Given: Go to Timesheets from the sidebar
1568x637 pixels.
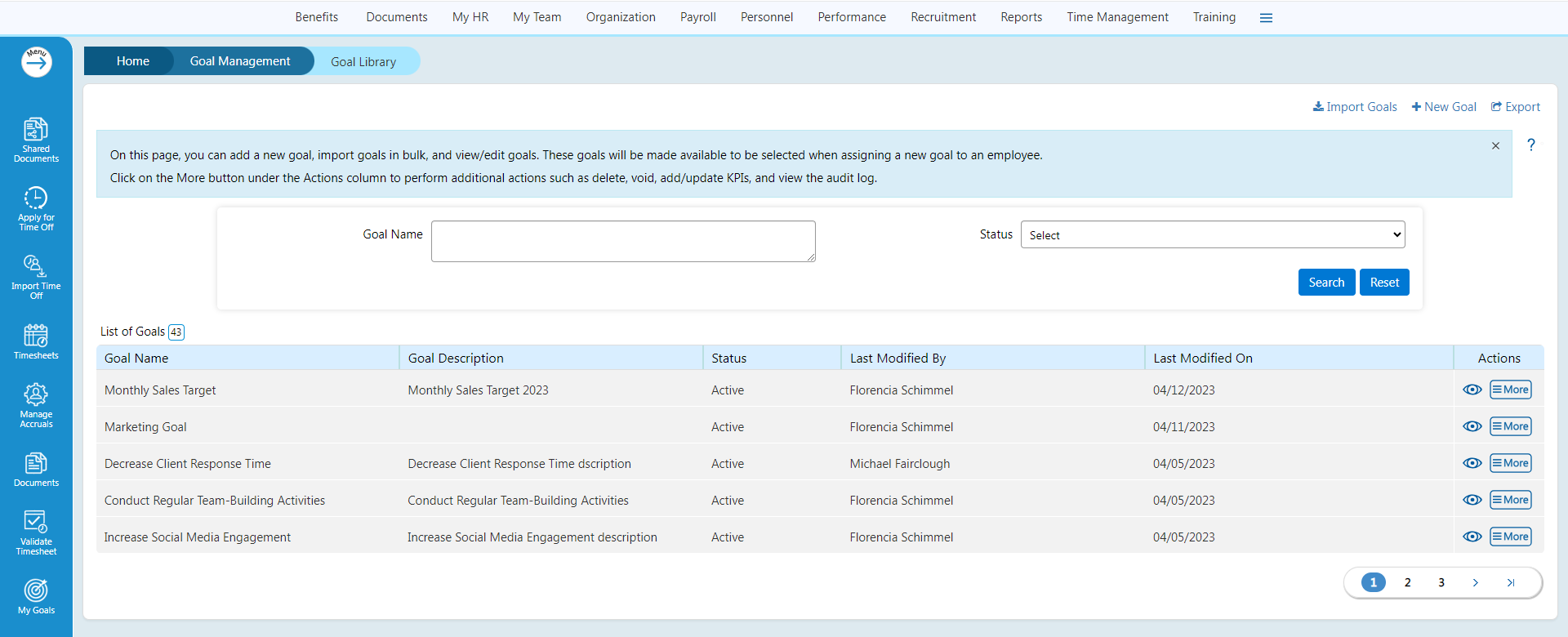Looking at the screenshot, I should point(36,341).
